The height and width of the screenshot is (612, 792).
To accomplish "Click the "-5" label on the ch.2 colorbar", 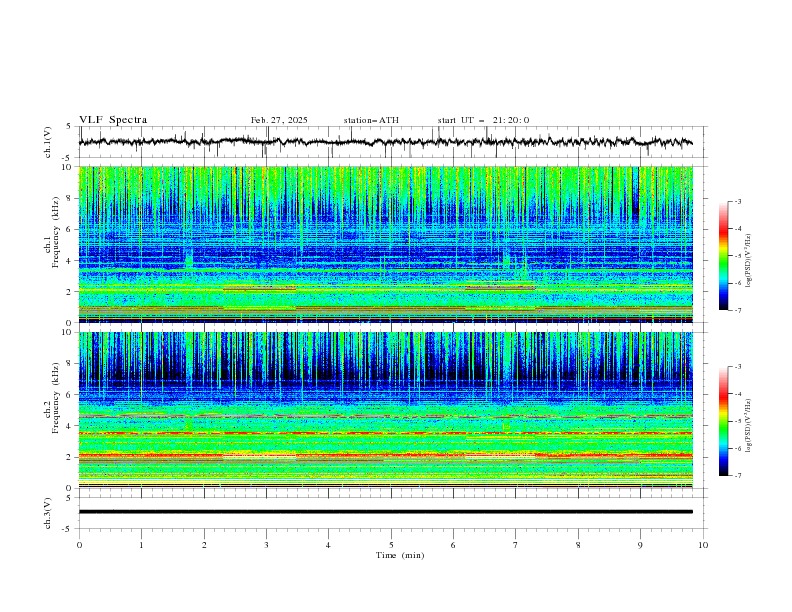I will click(738, 421).
